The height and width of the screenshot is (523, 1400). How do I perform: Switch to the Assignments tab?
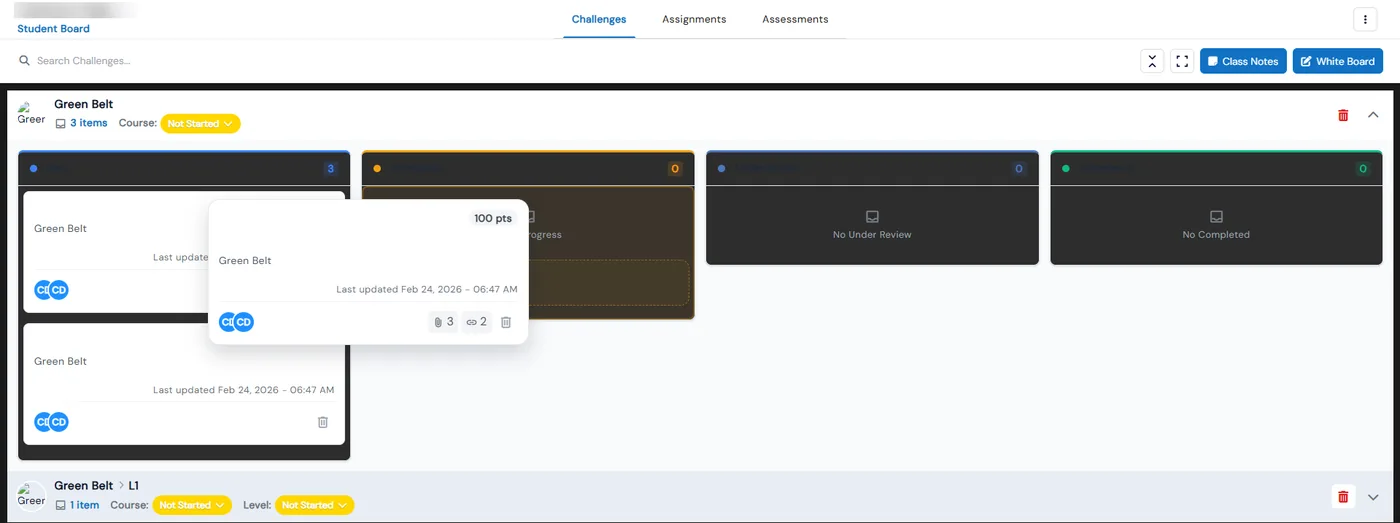click(x=694, y=19)
